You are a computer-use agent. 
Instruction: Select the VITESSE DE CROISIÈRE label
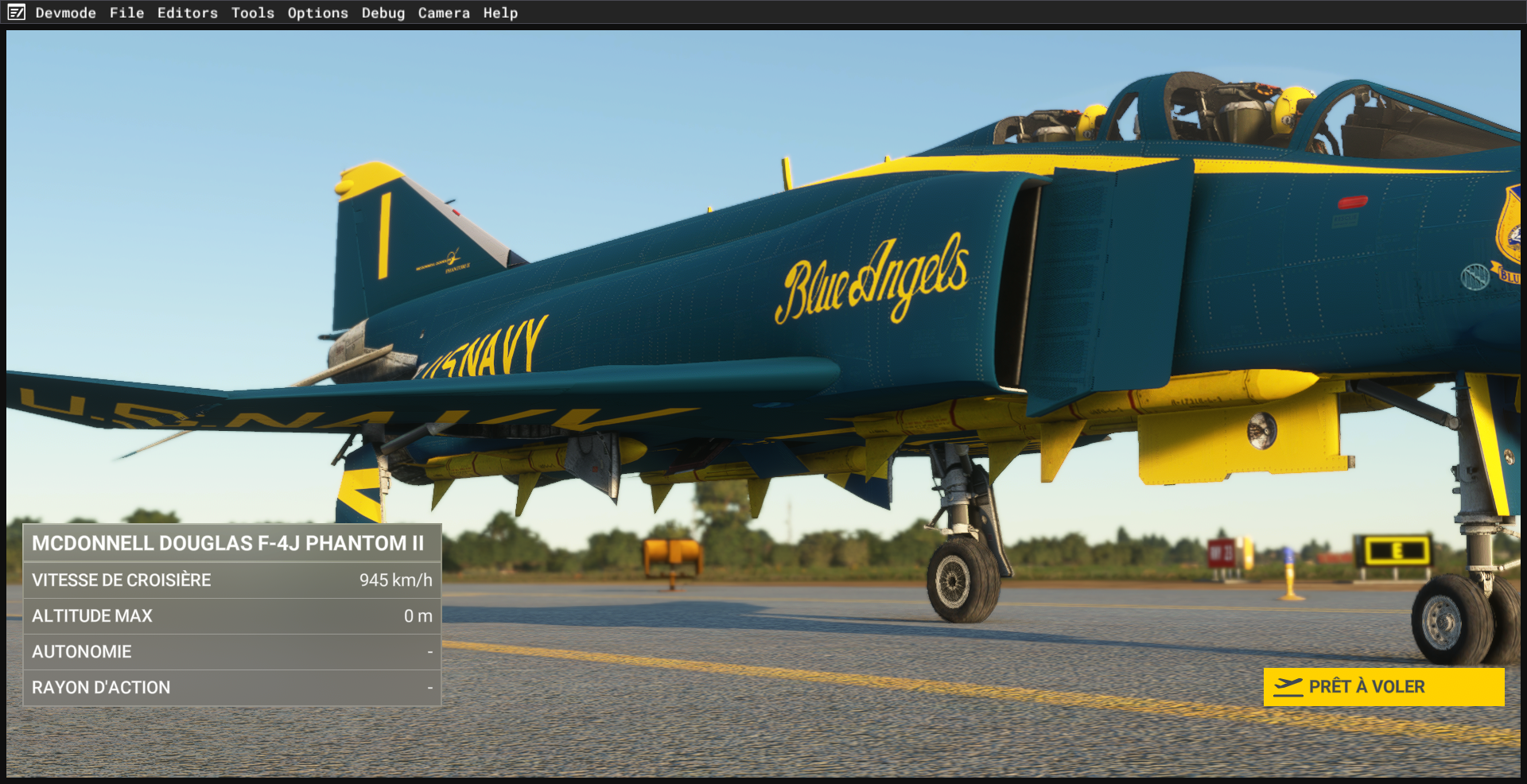[122, 580]
